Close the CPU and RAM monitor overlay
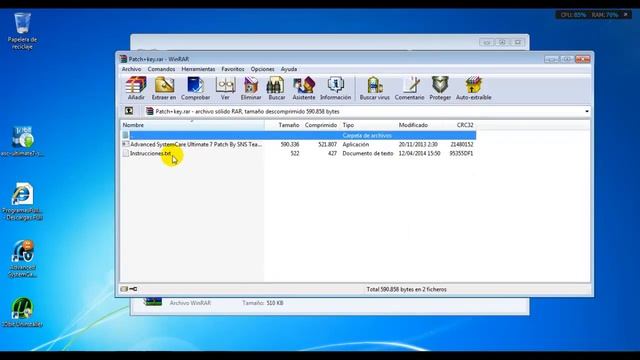Image resolution: width=640 pixels, height=360 pixels. coord(626,15)
